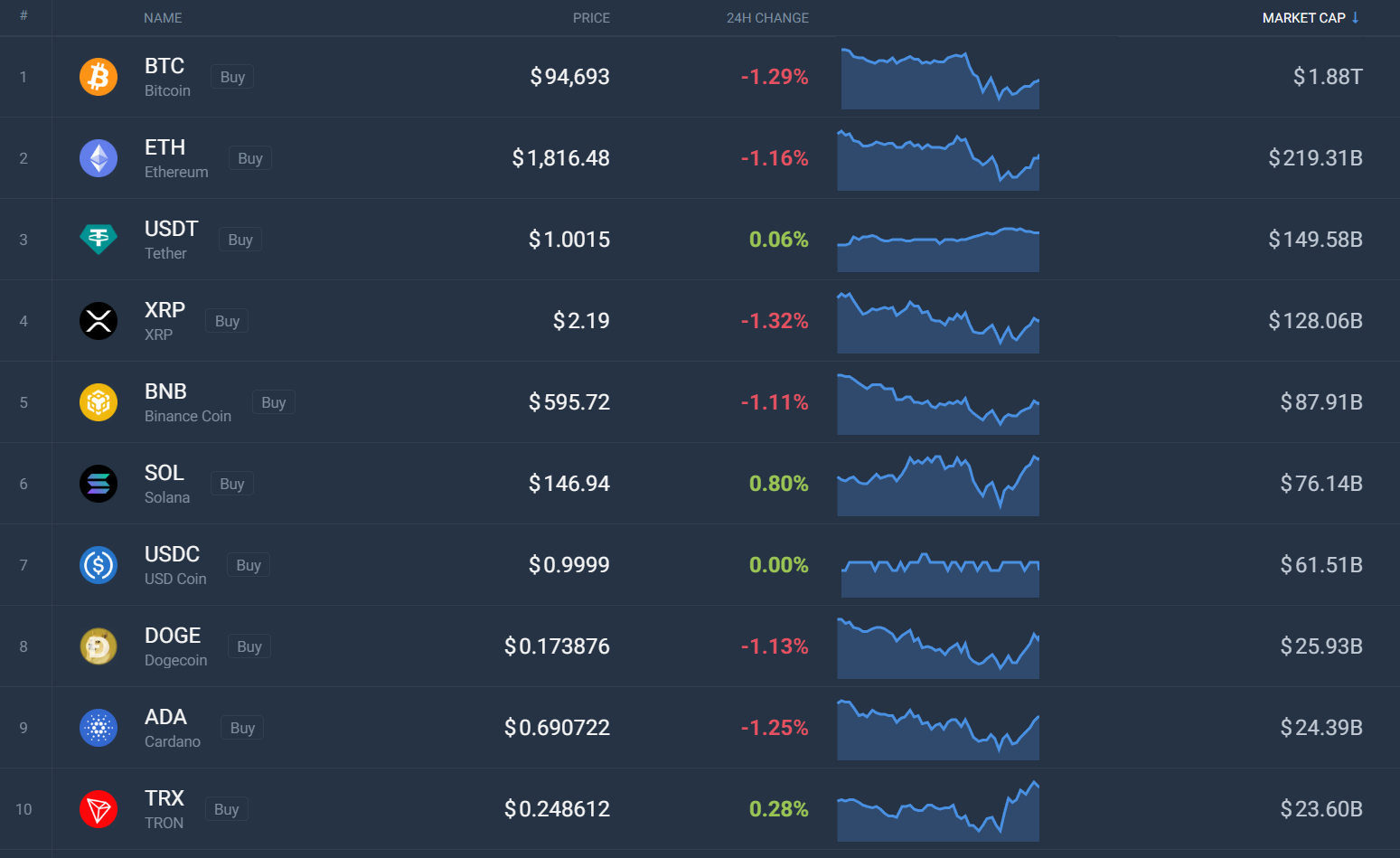
Task: Click Buy next to XRP
Action: tap(227, 321)
